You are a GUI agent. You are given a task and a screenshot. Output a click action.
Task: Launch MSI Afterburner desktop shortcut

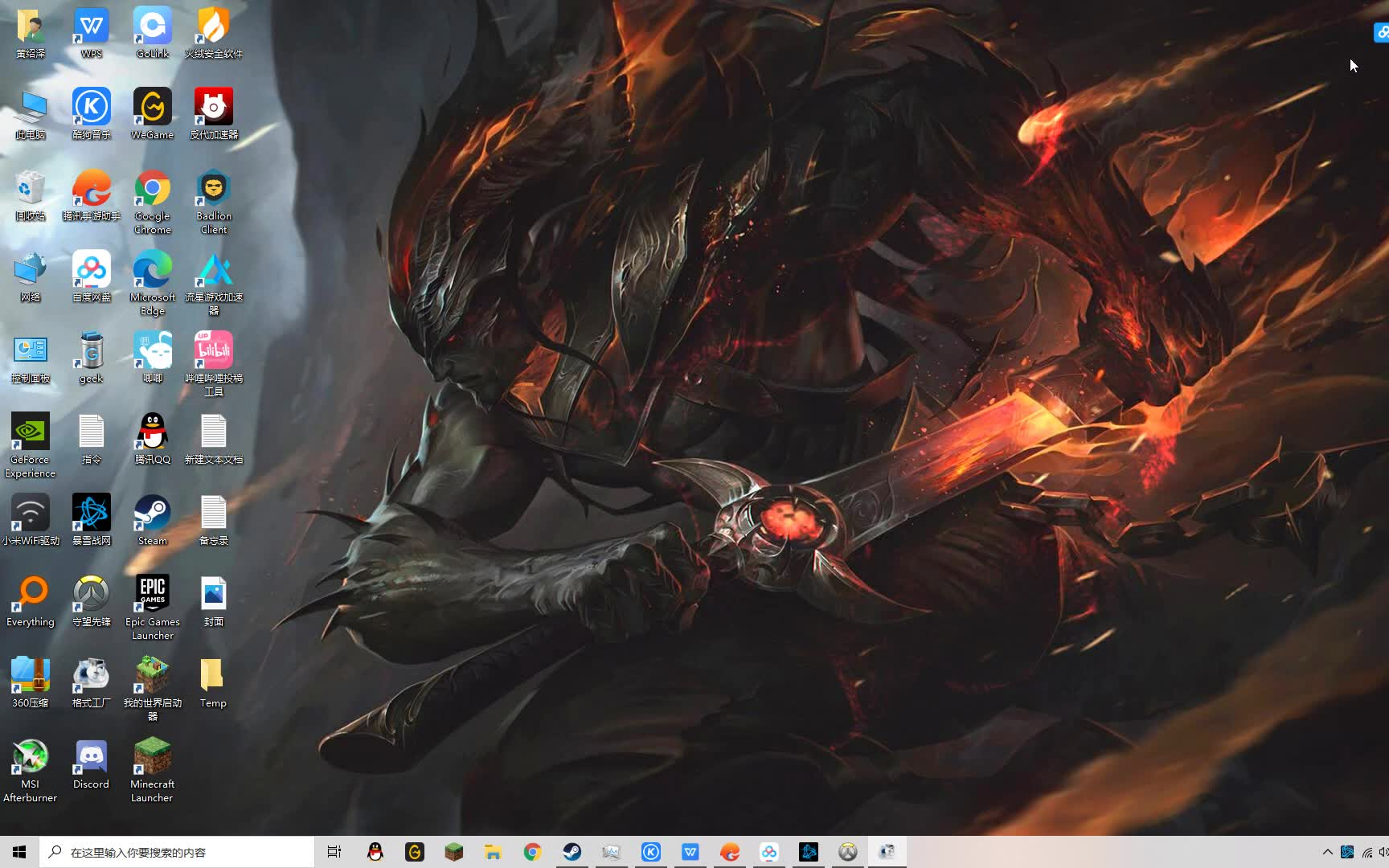[x=31, y=770]
